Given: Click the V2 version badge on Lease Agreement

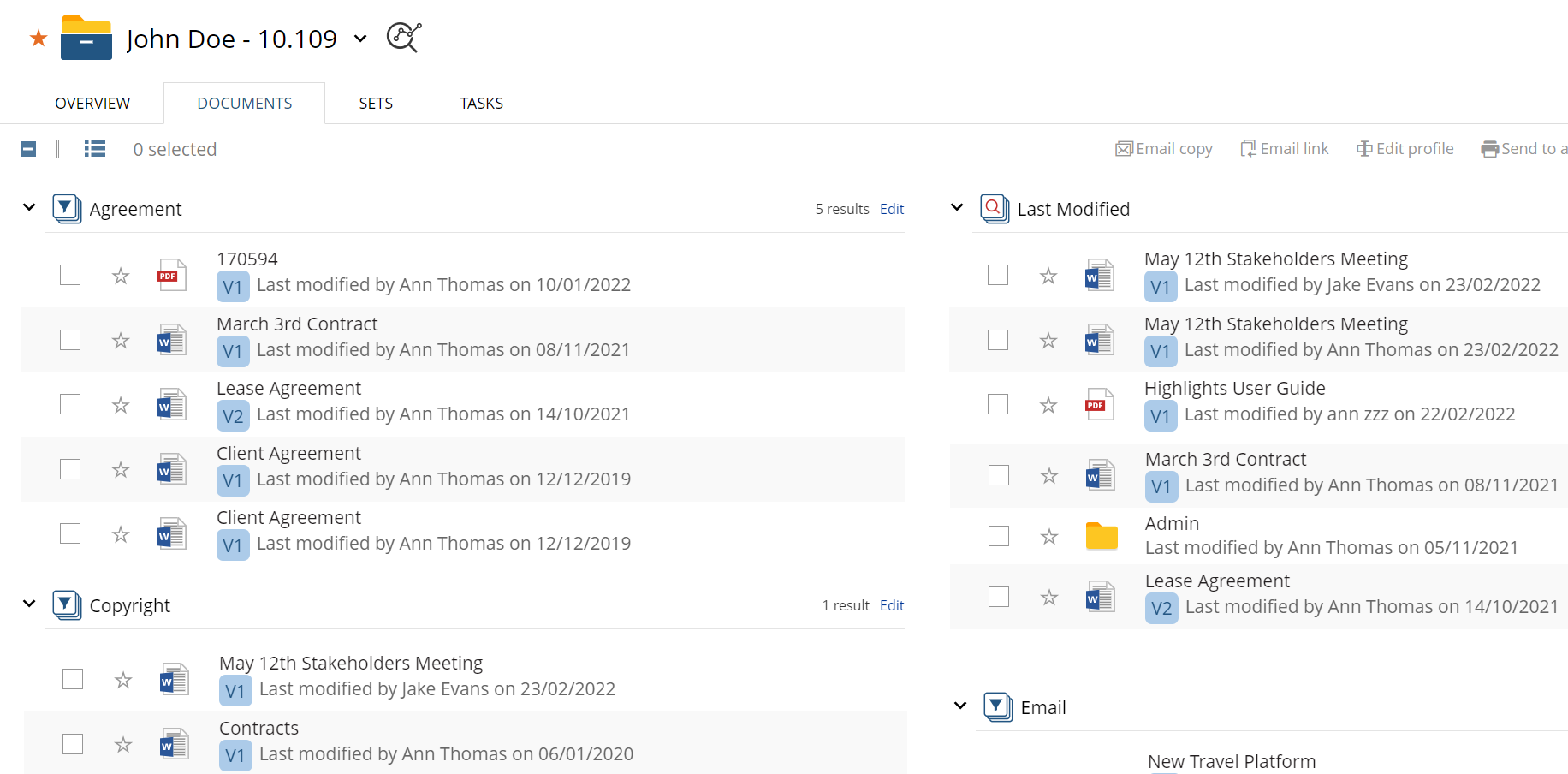Looking at the screenshot, I should click(232, 416).
